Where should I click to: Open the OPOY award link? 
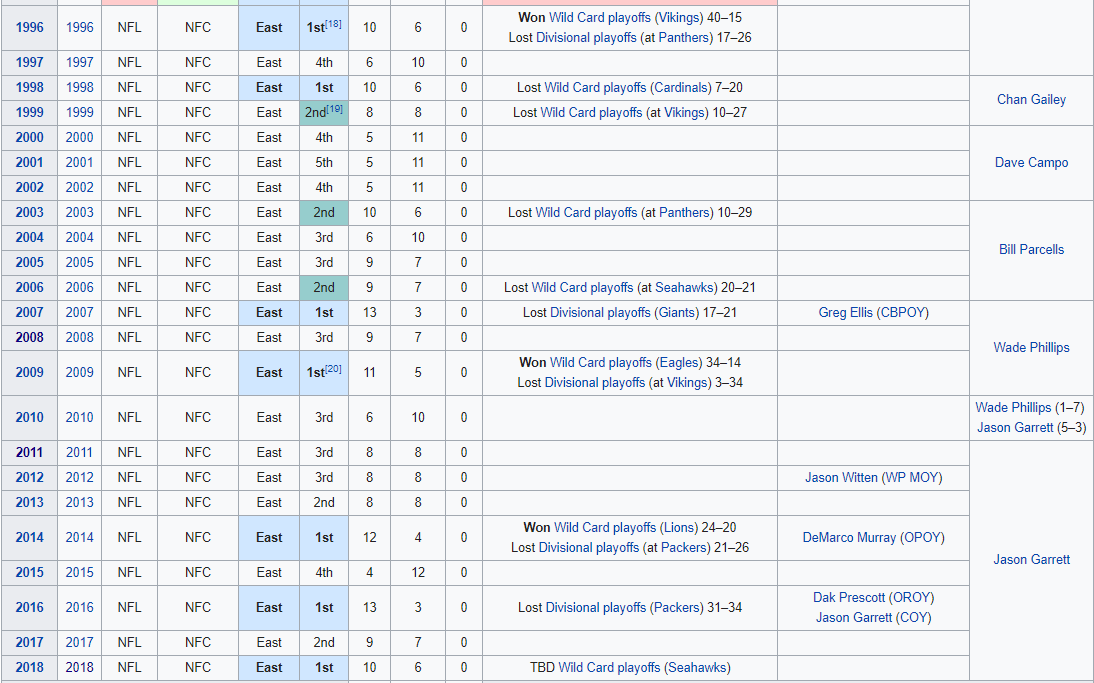[x=922, y=538]
